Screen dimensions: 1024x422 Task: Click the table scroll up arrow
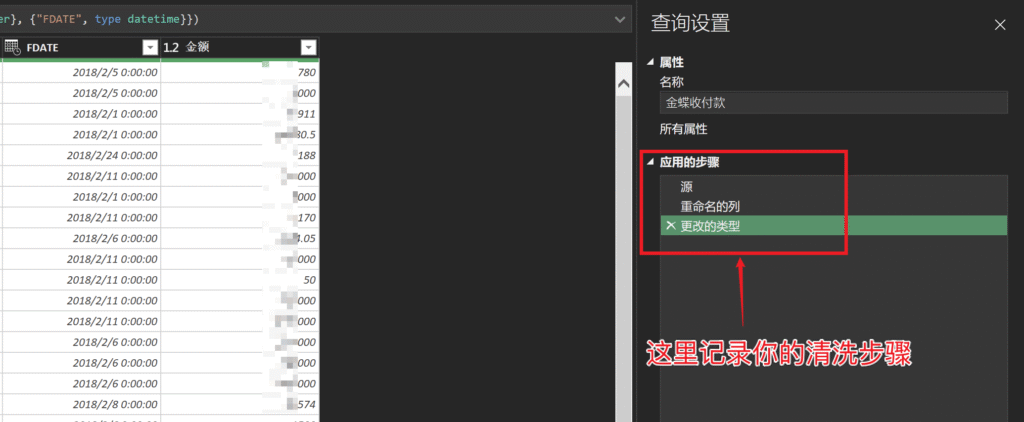click(623, 84)
